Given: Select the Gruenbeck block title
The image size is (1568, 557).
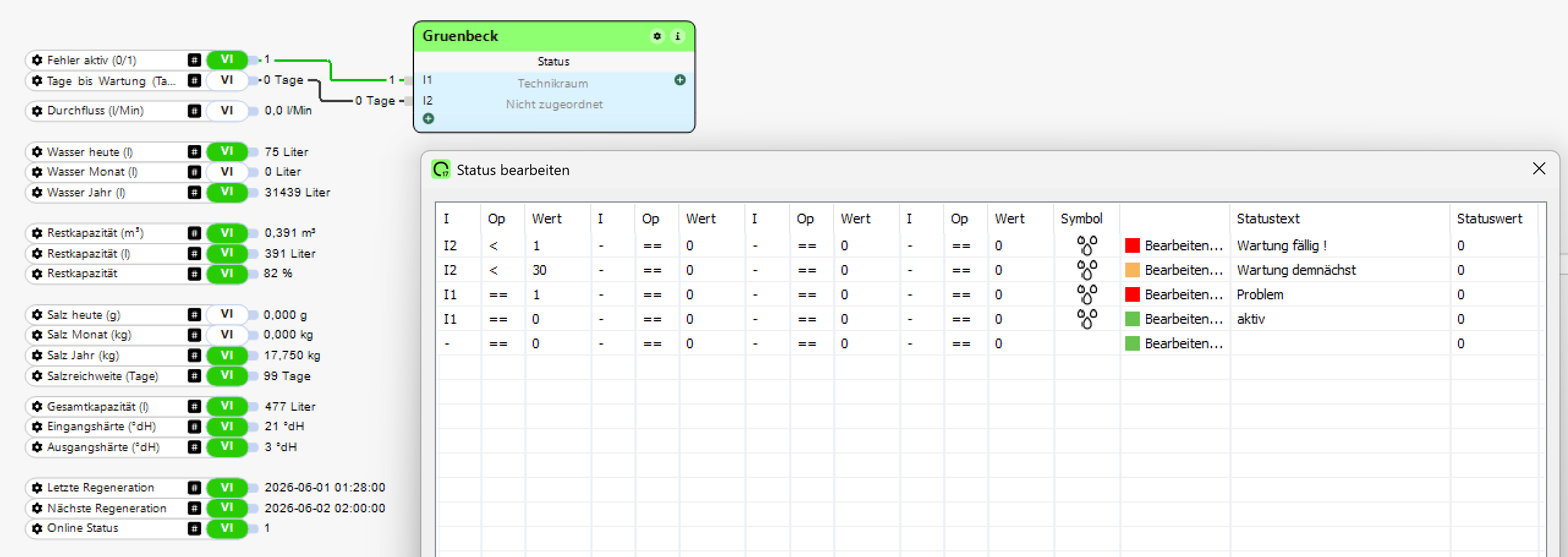Looking at the screenshot, I should click(460, 36).
